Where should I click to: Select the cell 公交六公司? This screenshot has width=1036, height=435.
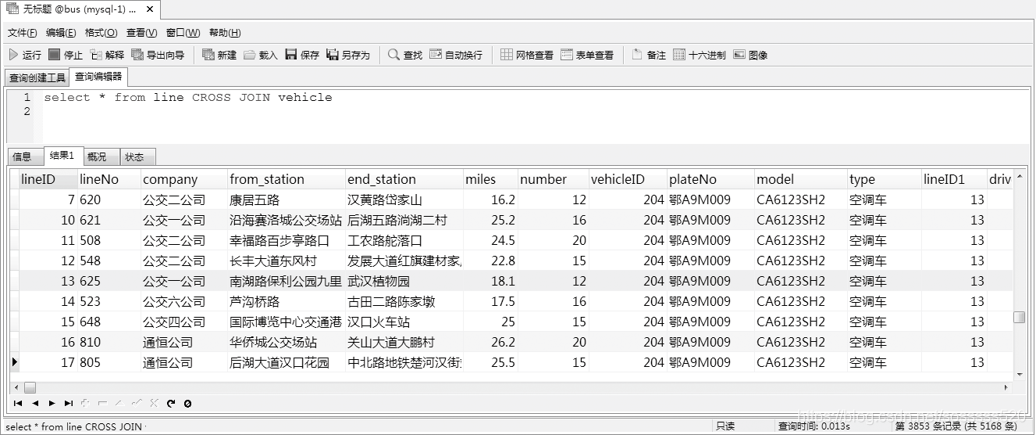pyautogui.click(x=184, y=301)
